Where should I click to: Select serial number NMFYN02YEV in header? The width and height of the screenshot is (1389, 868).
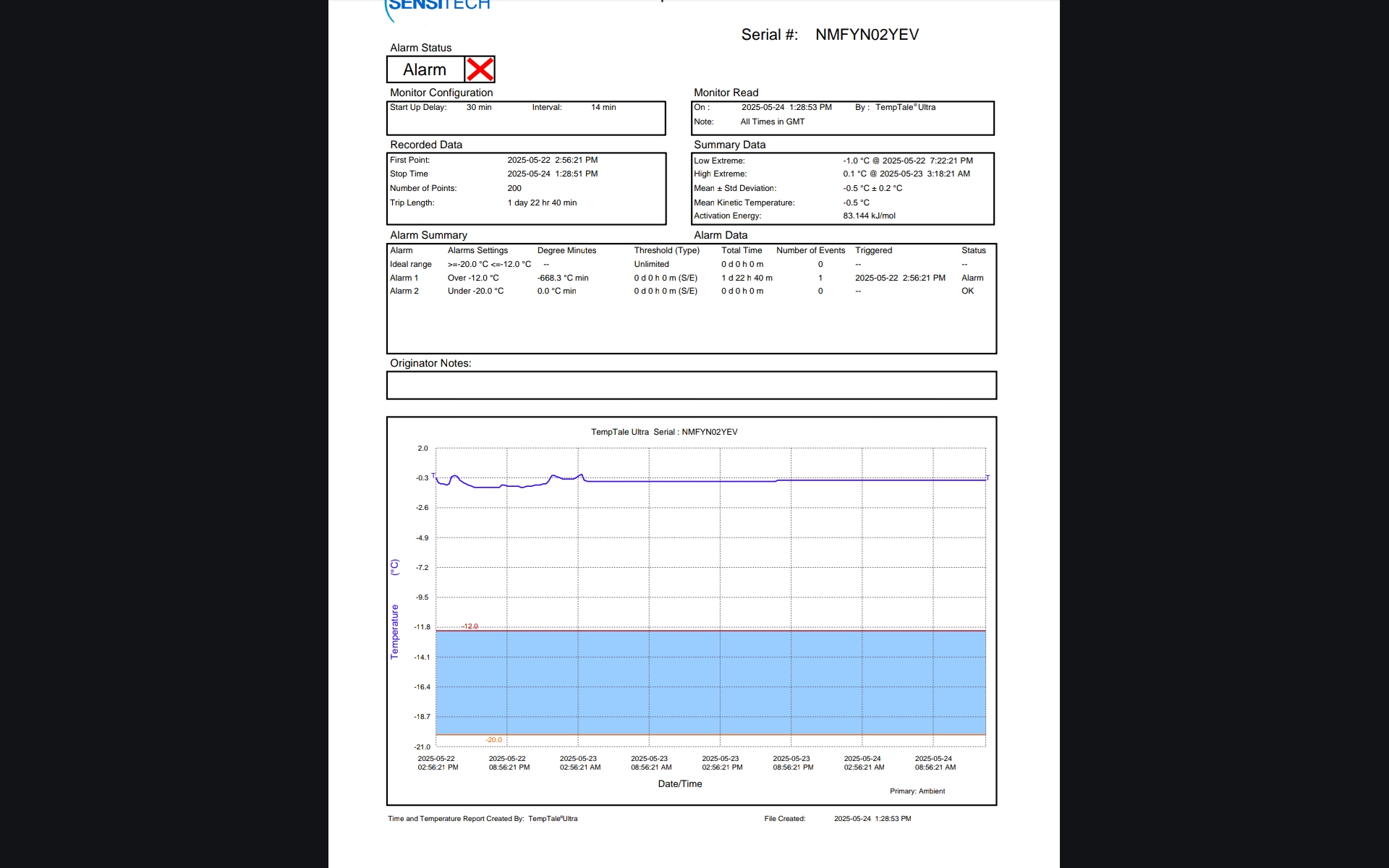coord(867,35)
